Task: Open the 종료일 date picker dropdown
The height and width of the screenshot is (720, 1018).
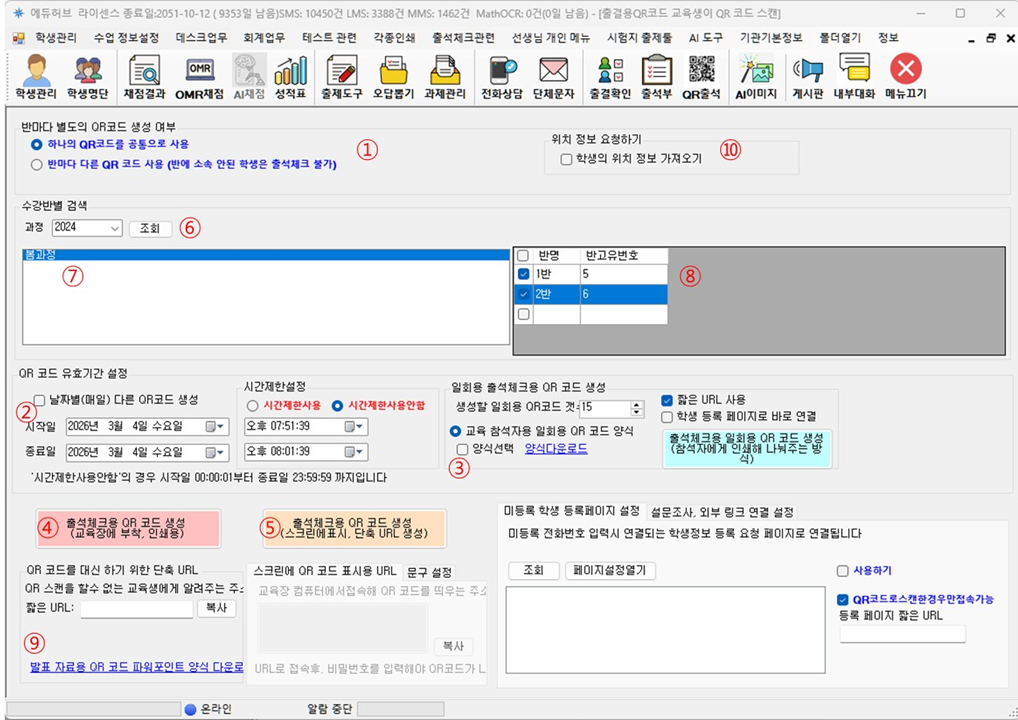Action: [x=214, y=453]
